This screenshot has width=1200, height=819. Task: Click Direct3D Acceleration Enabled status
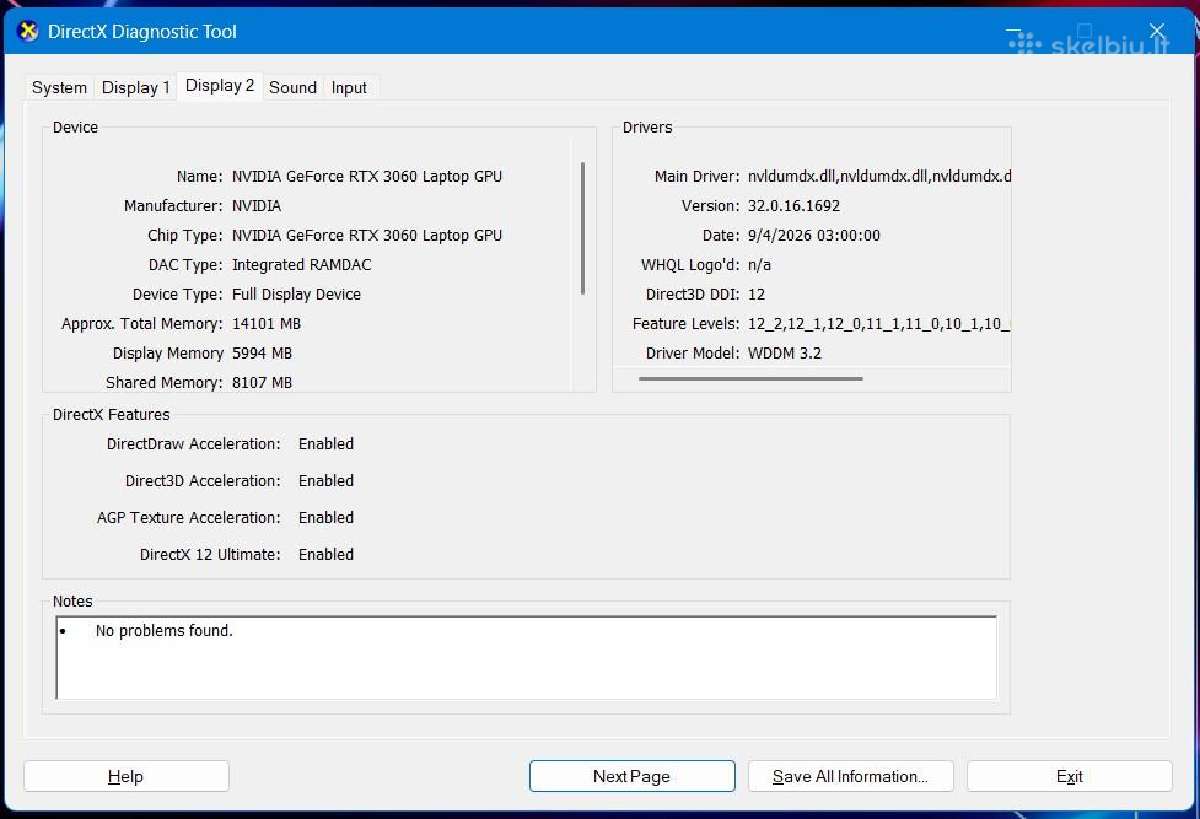coord(326,480)
